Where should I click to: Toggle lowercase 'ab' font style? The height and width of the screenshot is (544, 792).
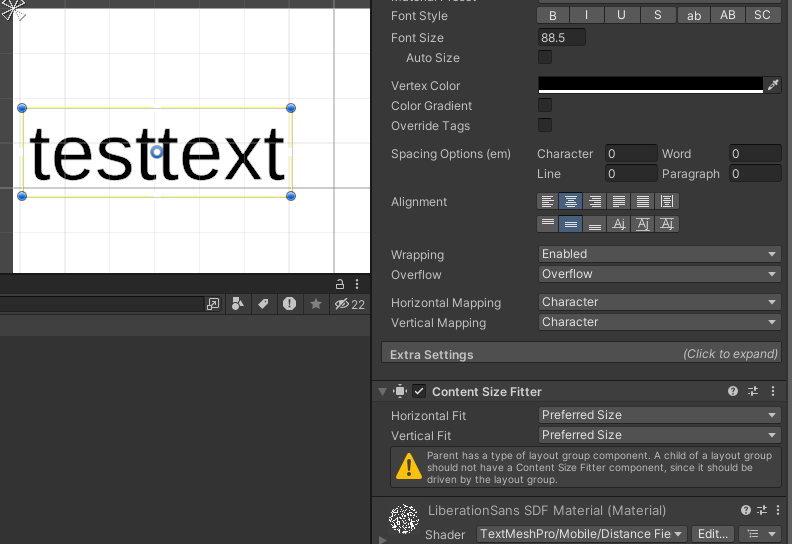pos(694,16)
